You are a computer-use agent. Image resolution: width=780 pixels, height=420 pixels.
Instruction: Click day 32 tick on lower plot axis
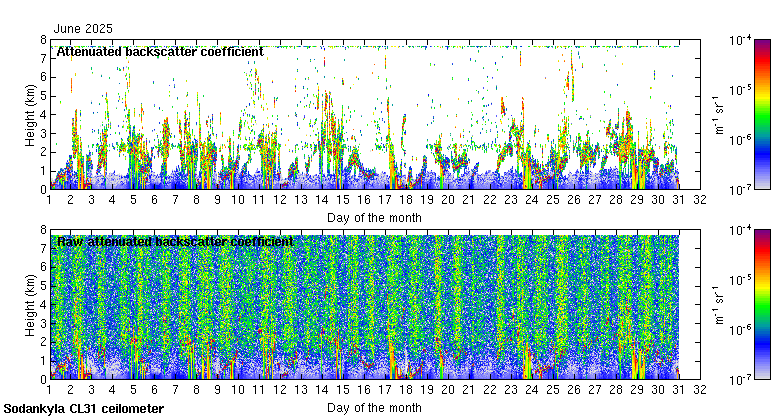pos(701,390)
